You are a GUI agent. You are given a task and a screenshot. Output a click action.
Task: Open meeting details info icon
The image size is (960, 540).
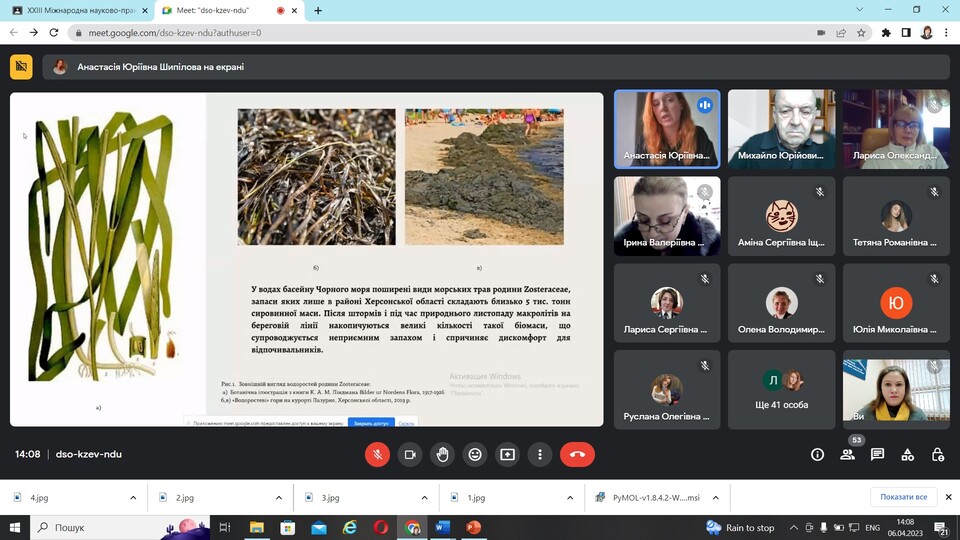pos(817,454)
